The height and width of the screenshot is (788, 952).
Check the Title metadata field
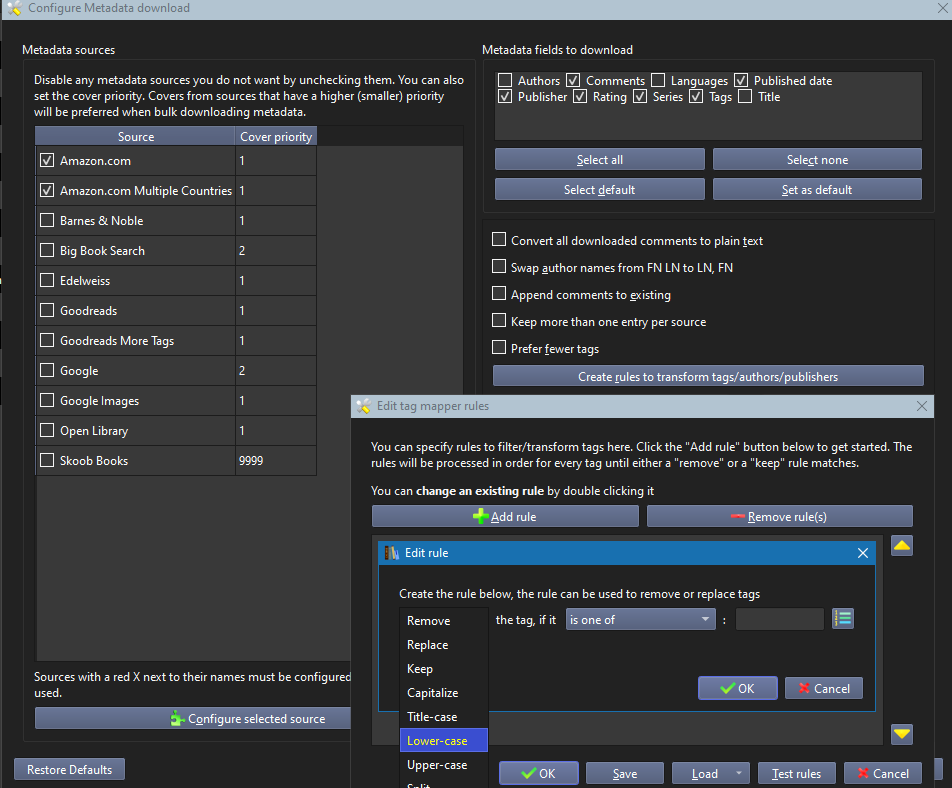coord(745,97)
